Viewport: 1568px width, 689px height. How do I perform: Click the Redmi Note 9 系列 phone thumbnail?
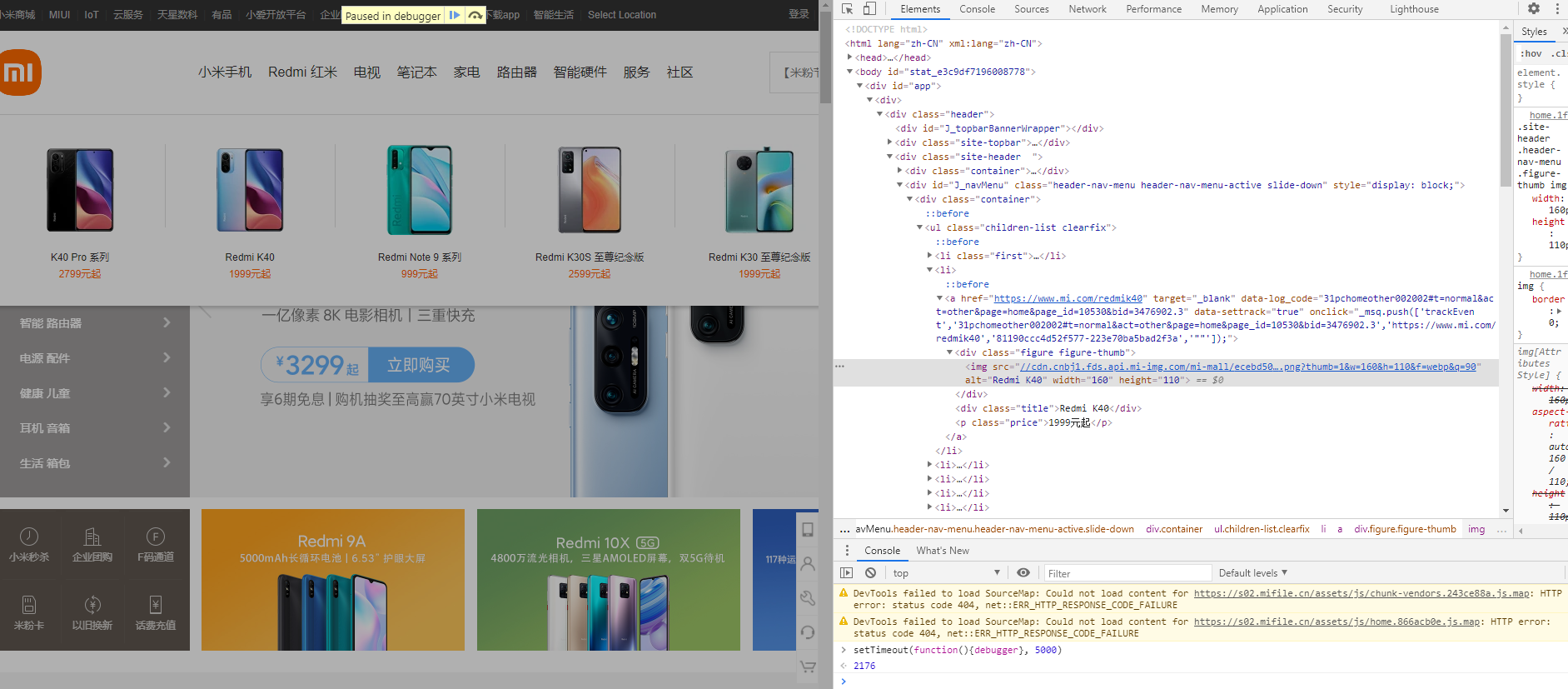(x=420, y=190)
